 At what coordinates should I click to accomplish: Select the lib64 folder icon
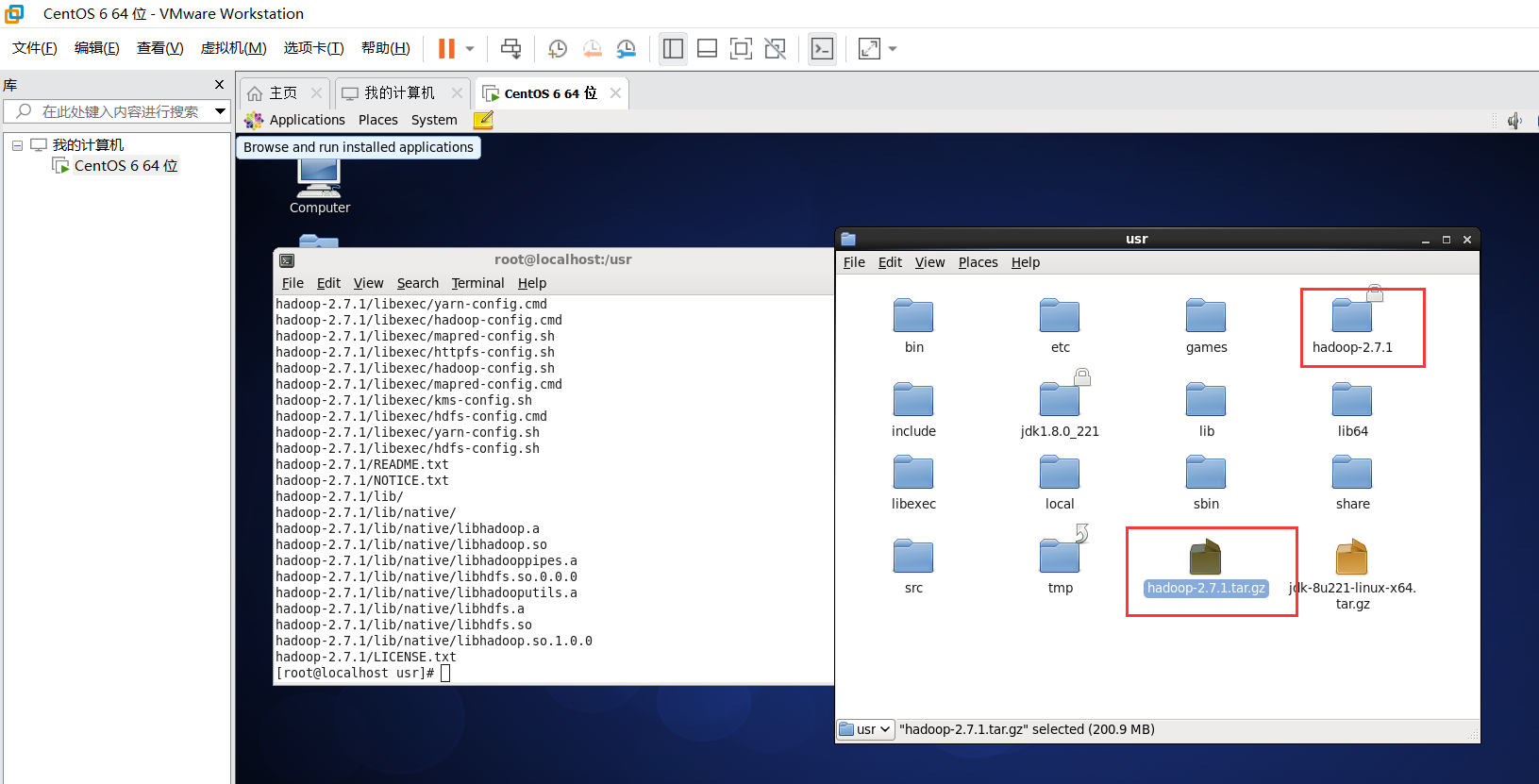click(1352, 399)
